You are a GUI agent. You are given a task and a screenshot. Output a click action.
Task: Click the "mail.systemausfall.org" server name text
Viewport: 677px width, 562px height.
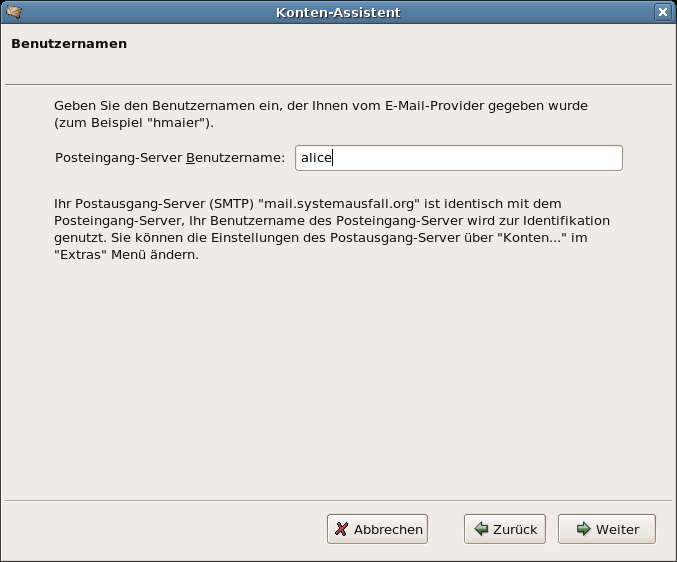point(339,204)
